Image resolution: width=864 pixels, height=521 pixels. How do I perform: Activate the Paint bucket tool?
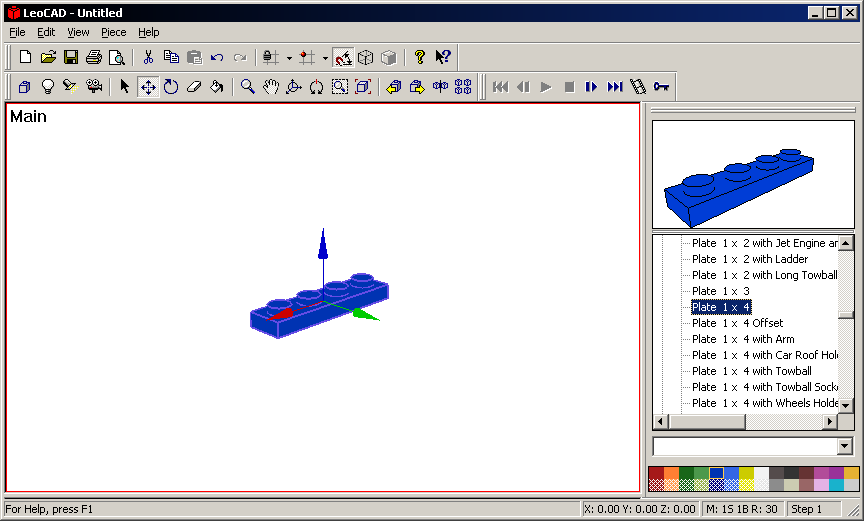(x=216, y=87)
